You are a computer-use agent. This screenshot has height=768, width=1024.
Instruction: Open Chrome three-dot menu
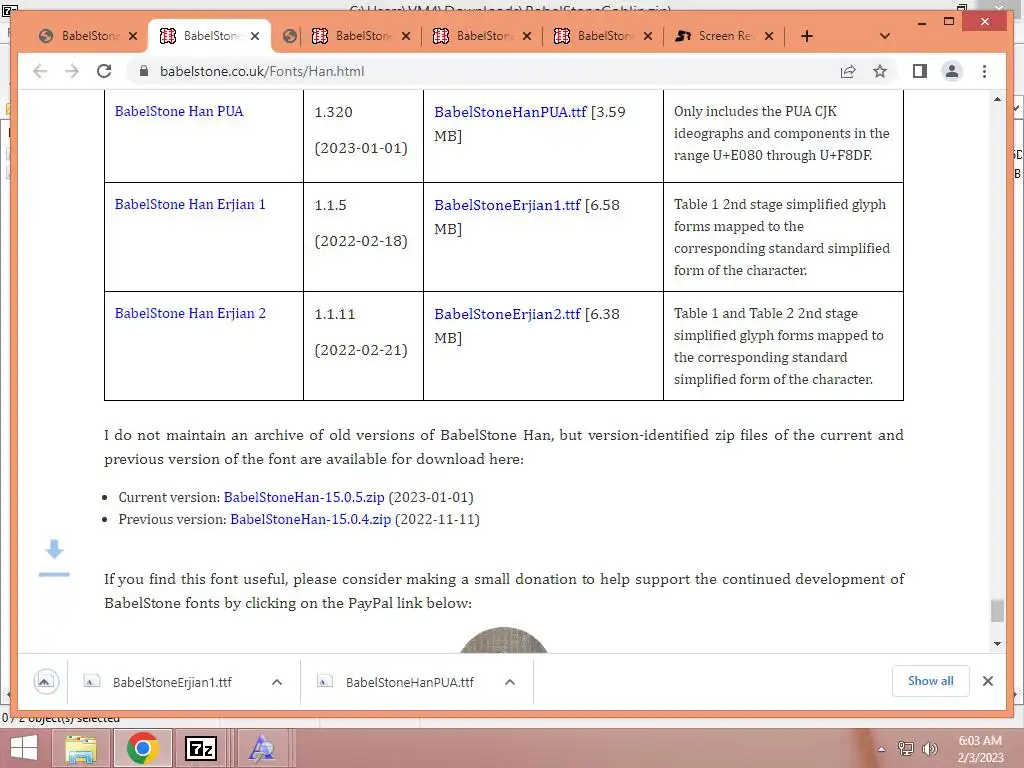(984, 71)
